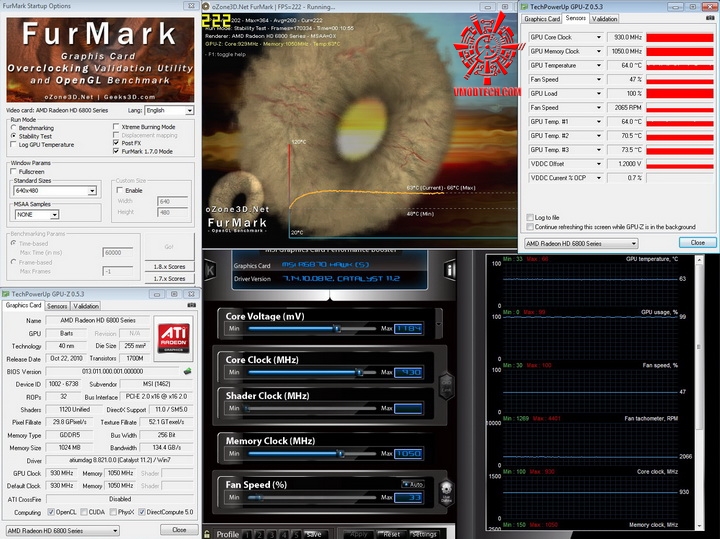Select Afterburner profile slot 3
The height and width of the screenshot is (539, 720).
(272, 534)
